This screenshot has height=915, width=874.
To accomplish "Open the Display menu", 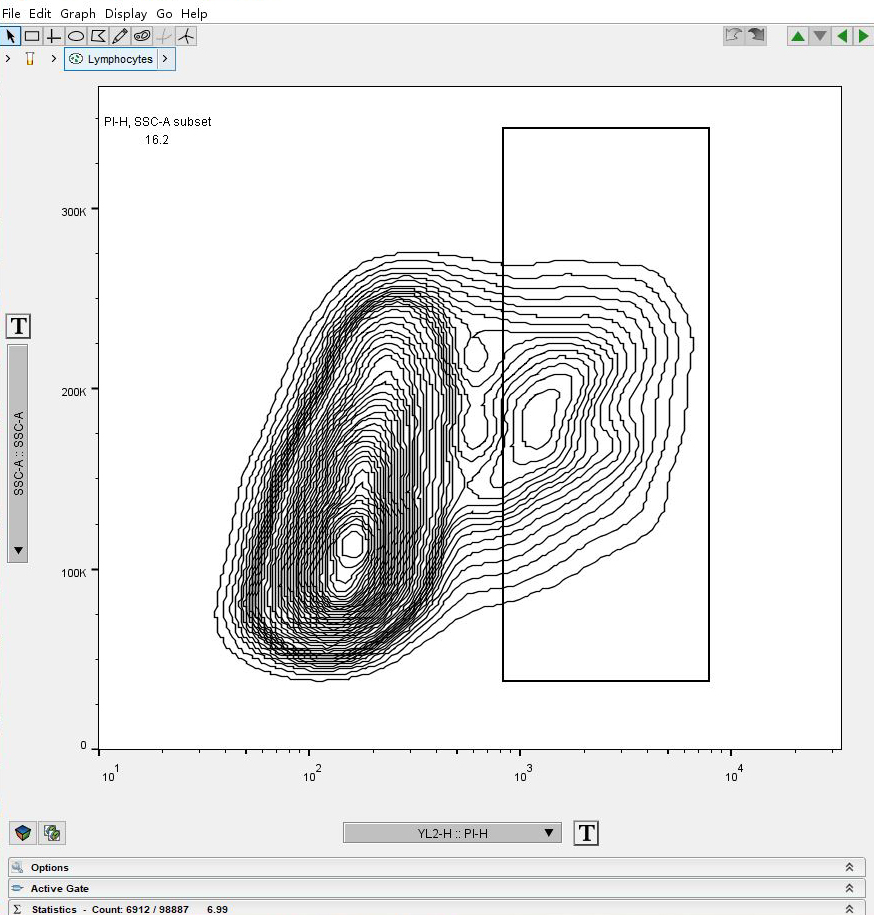I will (125, 13).
